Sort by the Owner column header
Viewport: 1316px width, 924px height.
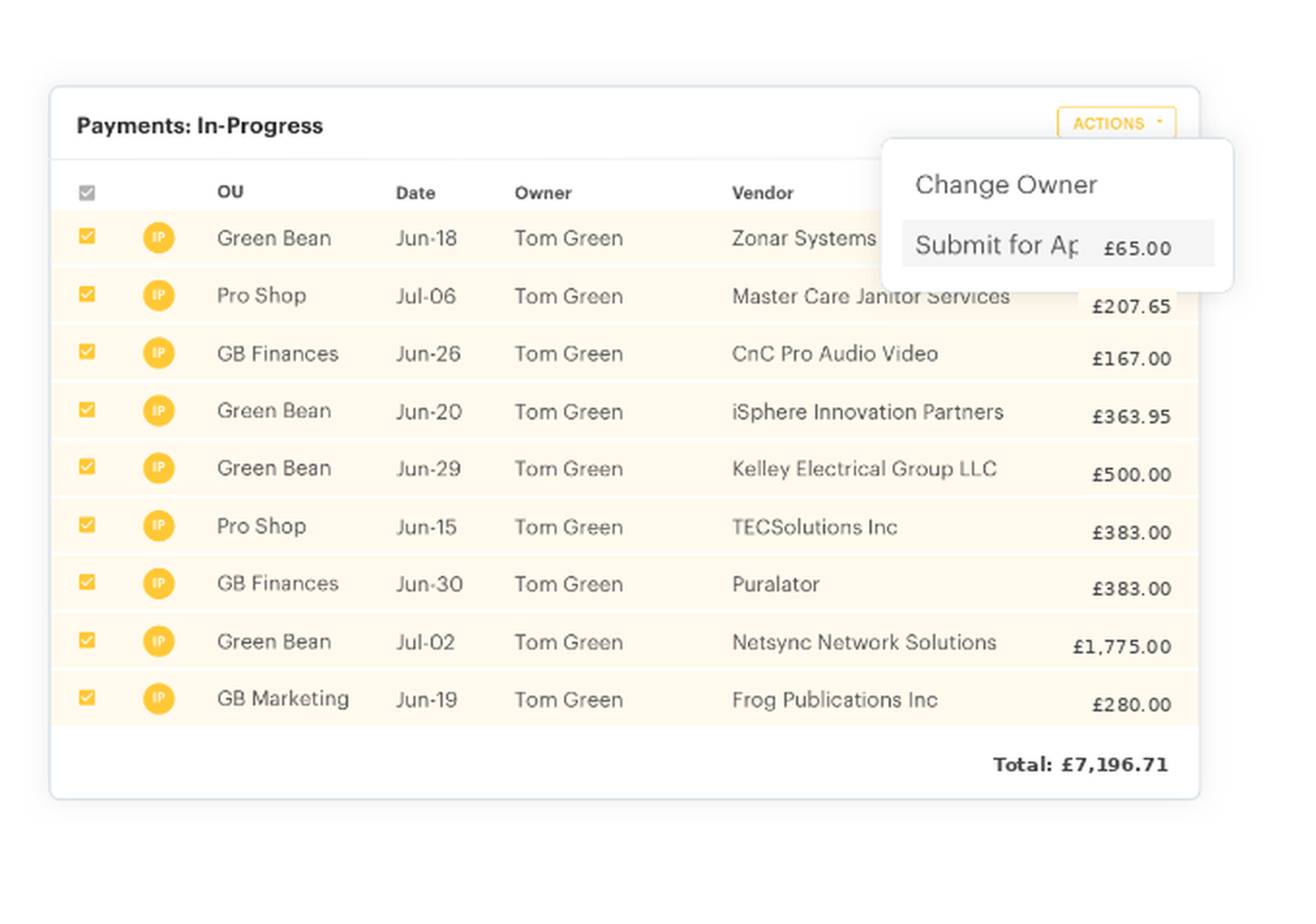(543, 192)
